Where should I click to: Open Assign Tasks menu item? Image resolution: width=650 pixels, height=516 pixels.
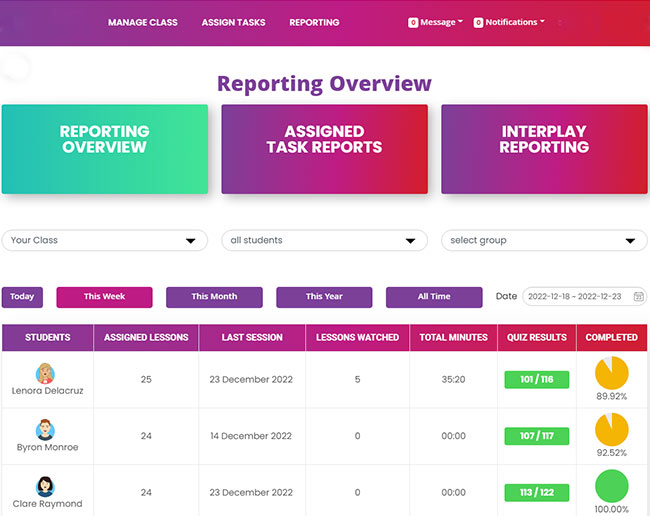tap(231, 22)
